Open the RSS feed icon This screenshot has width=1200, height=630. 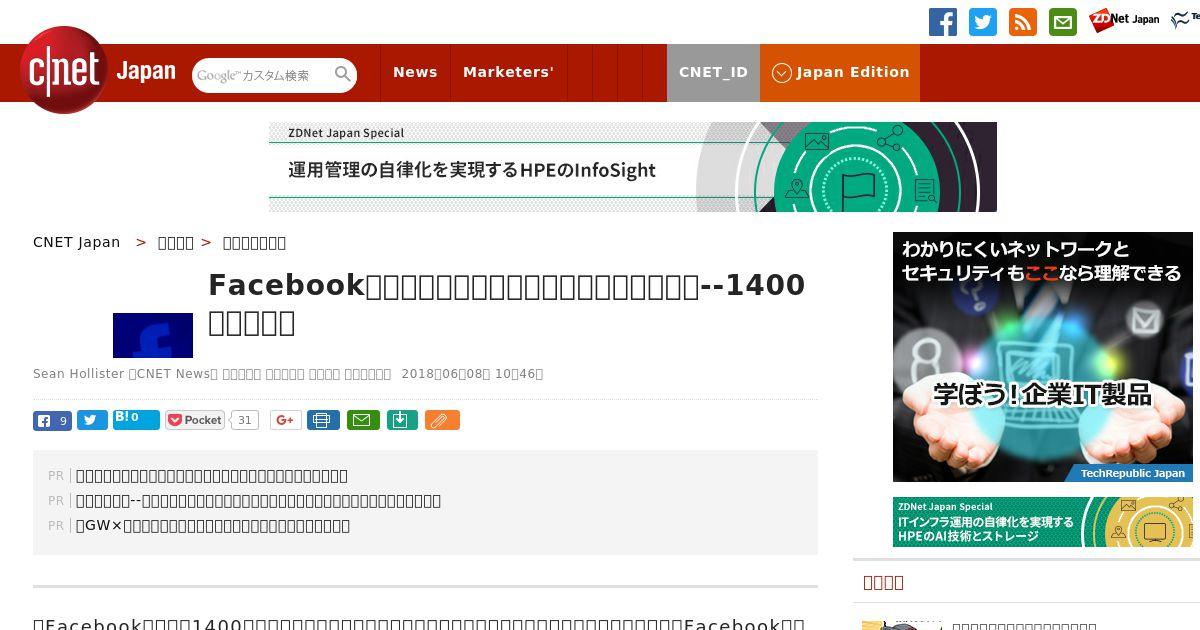pyautogui.click(x=1023, y=22)
